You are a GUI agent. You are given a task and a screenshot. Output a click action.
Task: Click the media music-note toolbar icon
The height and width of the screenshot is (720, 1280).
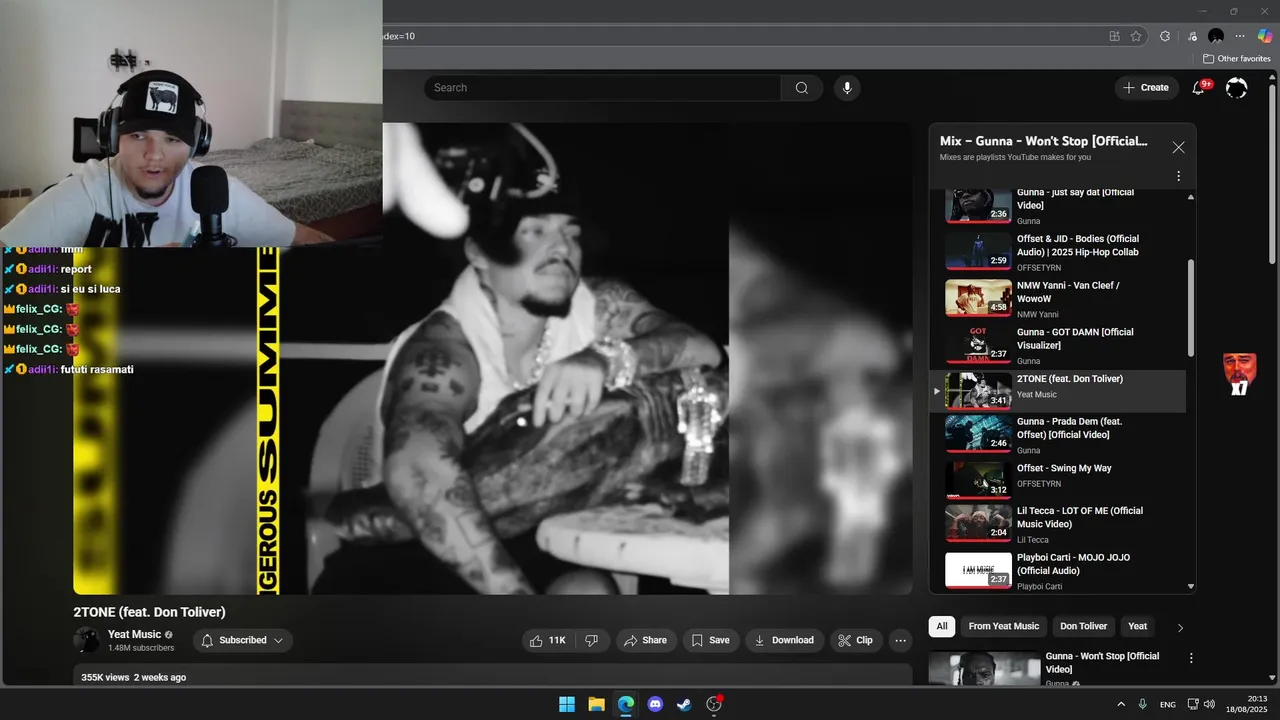click(1190, 36)
